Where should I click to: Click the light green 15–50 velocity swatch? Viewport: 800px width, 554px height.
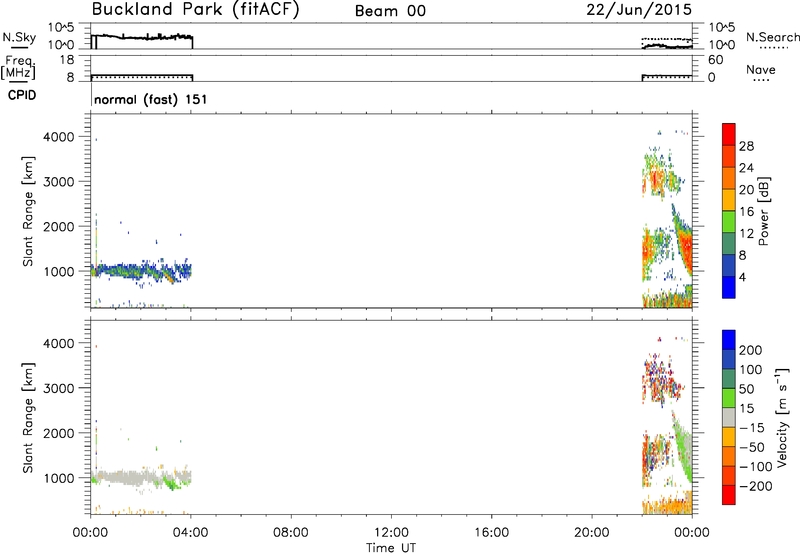coord(729,397)
